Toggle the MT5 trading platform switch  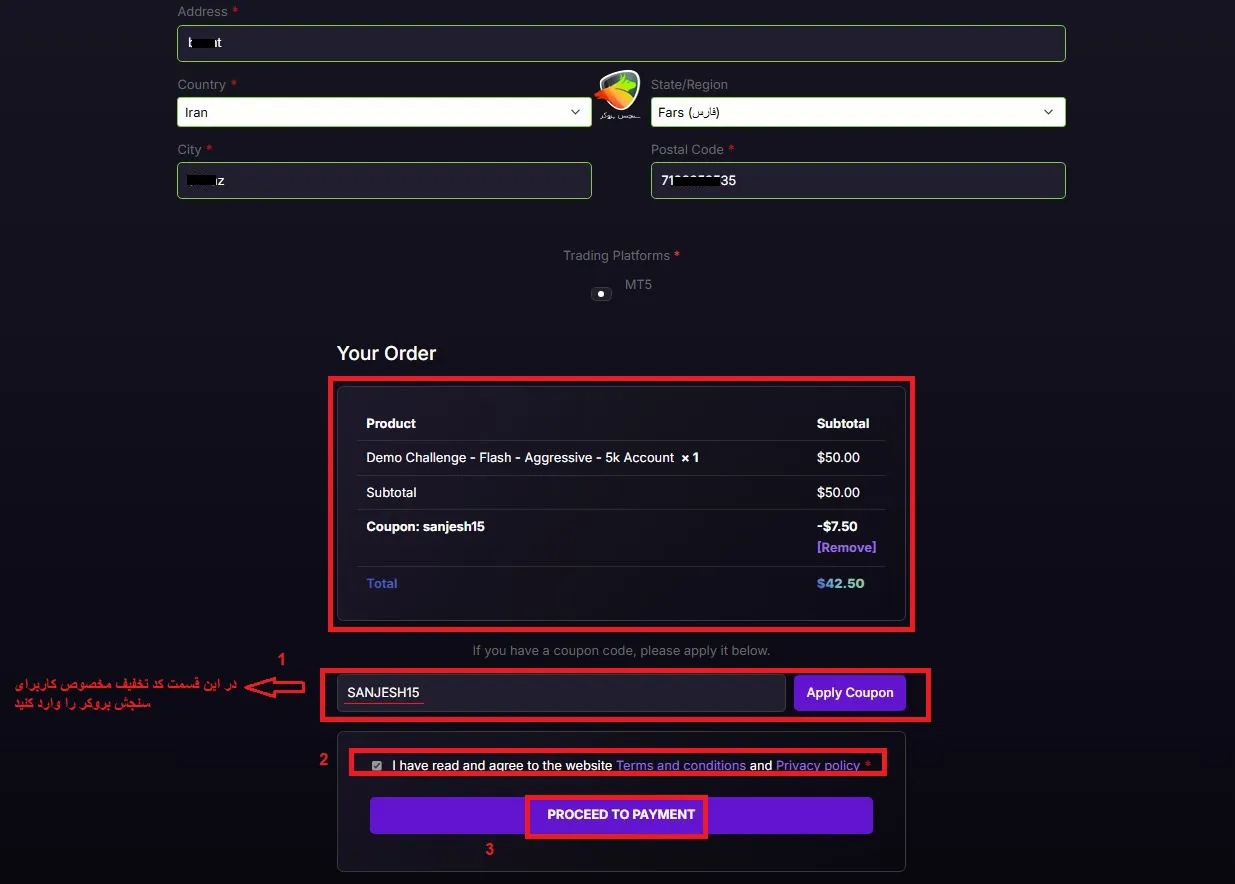[x=601, y=293]
